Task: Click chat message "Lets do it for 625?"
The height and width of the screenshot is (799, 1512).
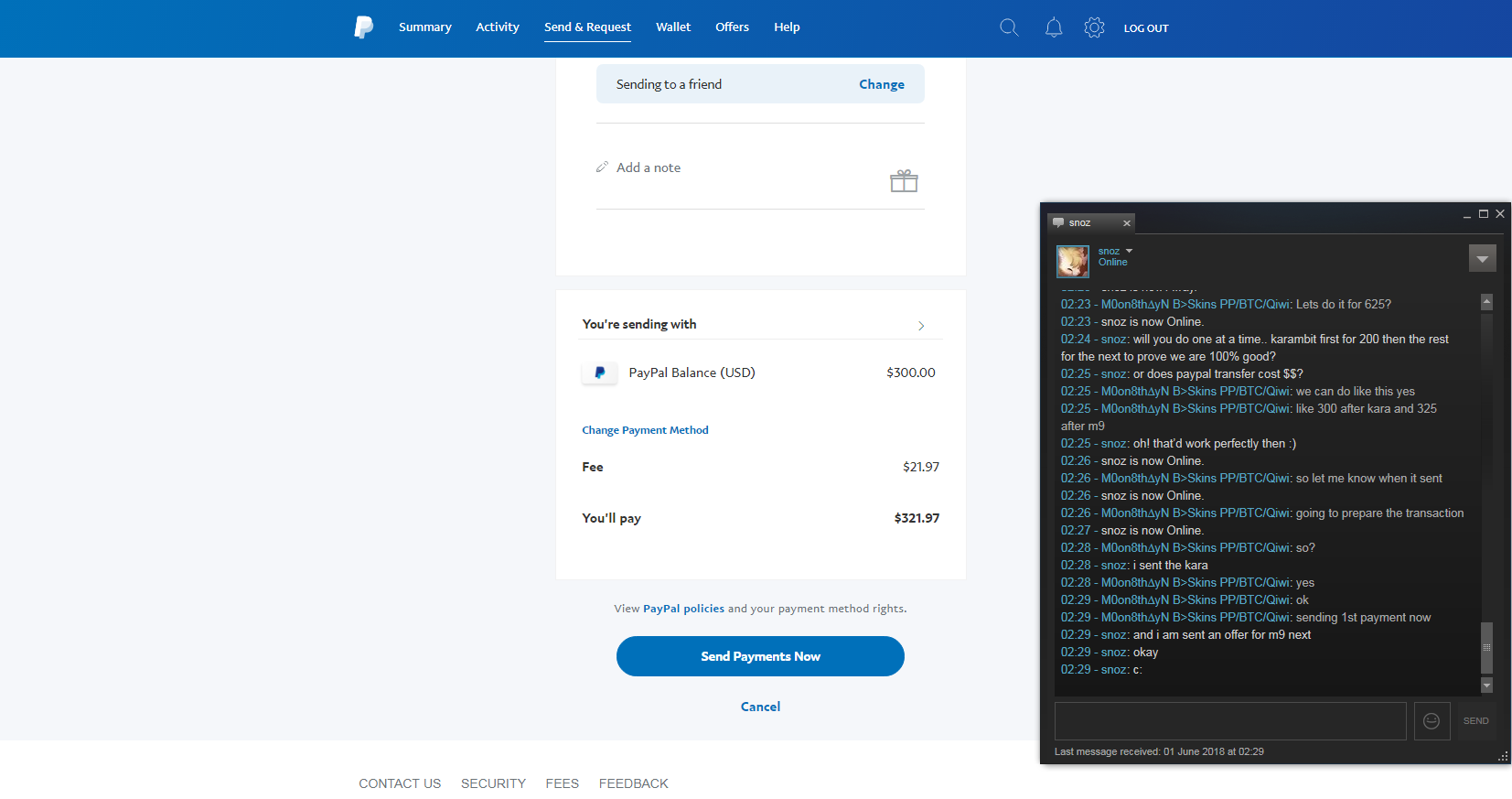Action: (1344, 304)
